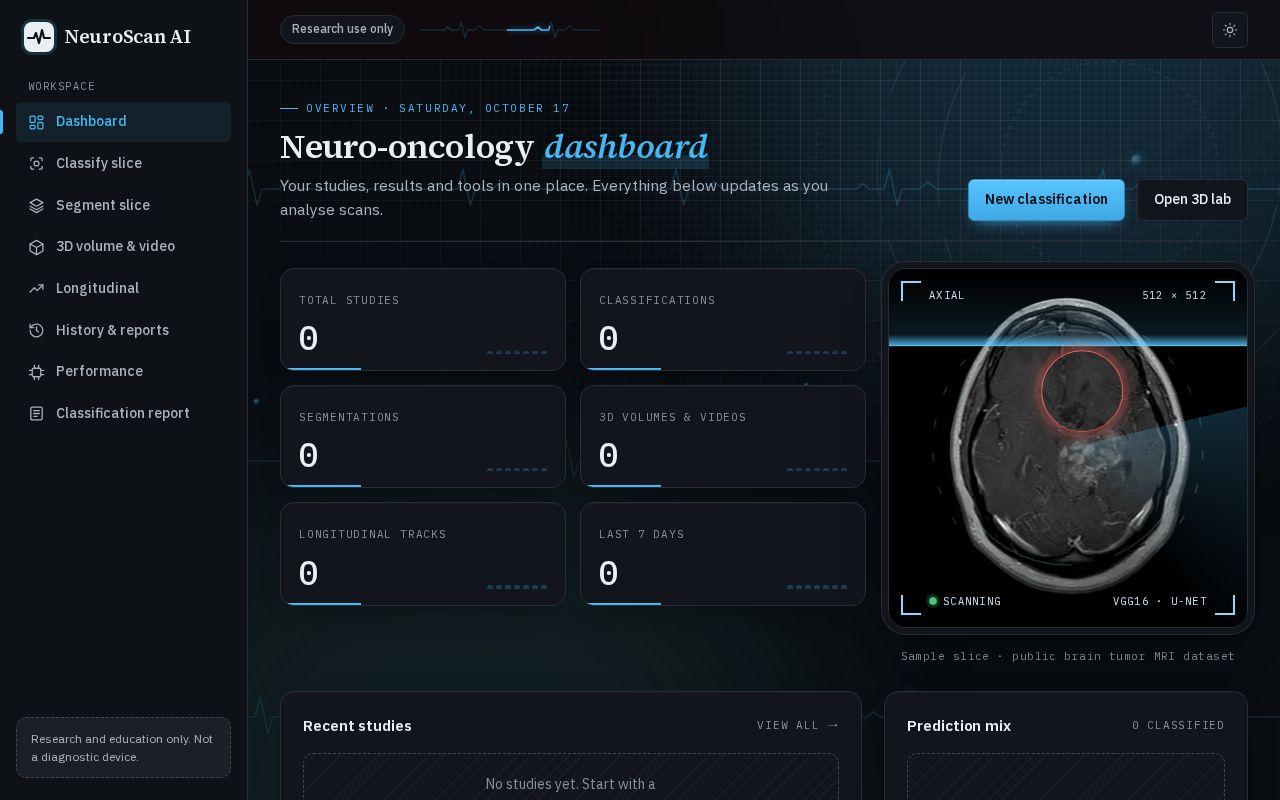Click the Dashboard grid icon in sidebar
This screenshot has width=1280, height=800.
[x=36, y=122]
